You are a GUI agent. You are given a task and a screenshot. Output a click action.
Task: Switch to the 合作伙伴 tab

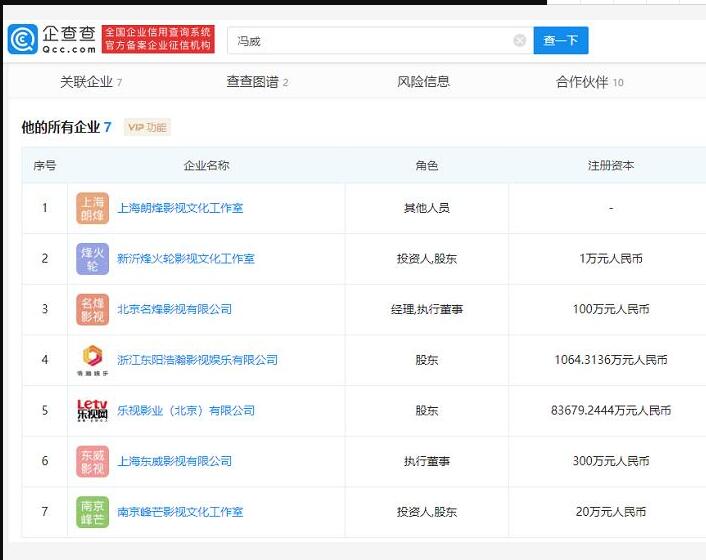click(589, 82)
